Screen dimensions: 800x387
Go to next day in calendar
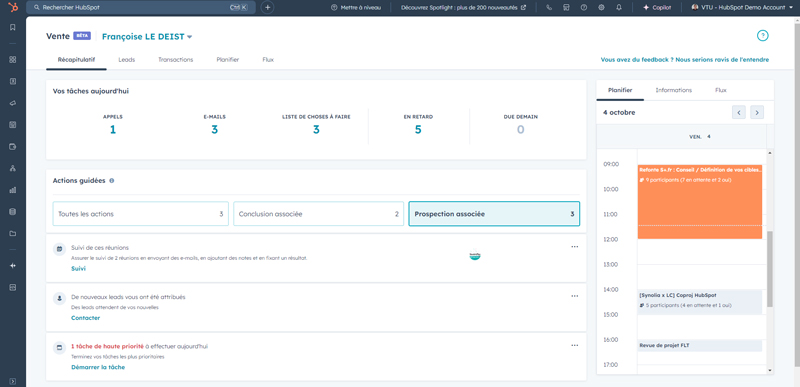(x=757, y=112)
